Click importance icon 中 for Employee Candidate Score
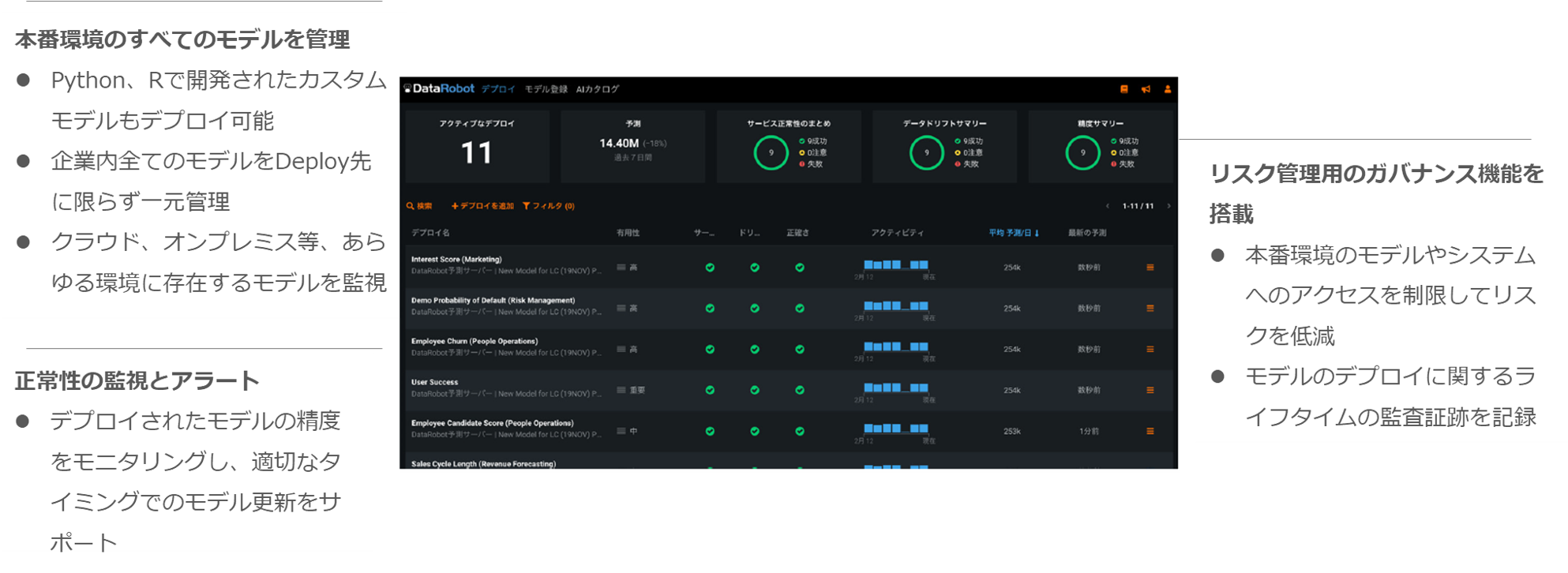 (x=621, y=432)
